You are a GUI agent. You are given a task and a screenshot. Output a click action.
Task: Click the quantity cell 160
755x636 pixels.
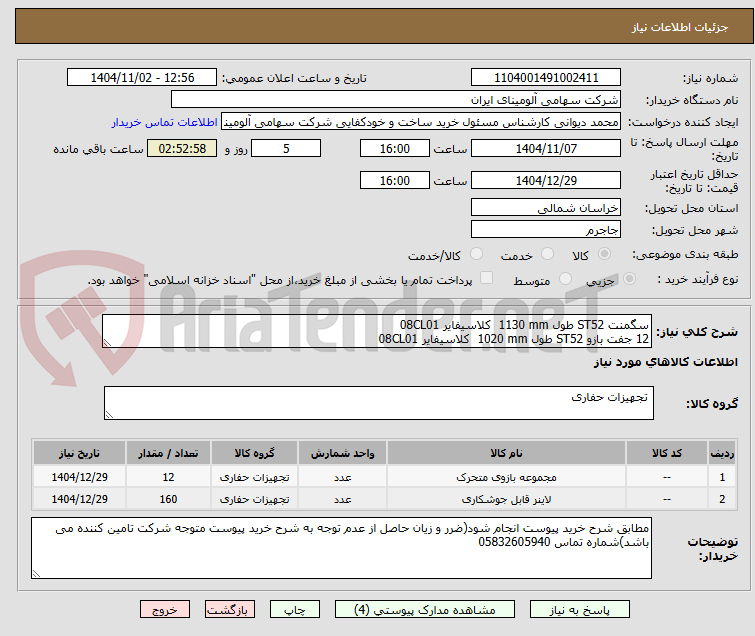(x=168, y=499)
